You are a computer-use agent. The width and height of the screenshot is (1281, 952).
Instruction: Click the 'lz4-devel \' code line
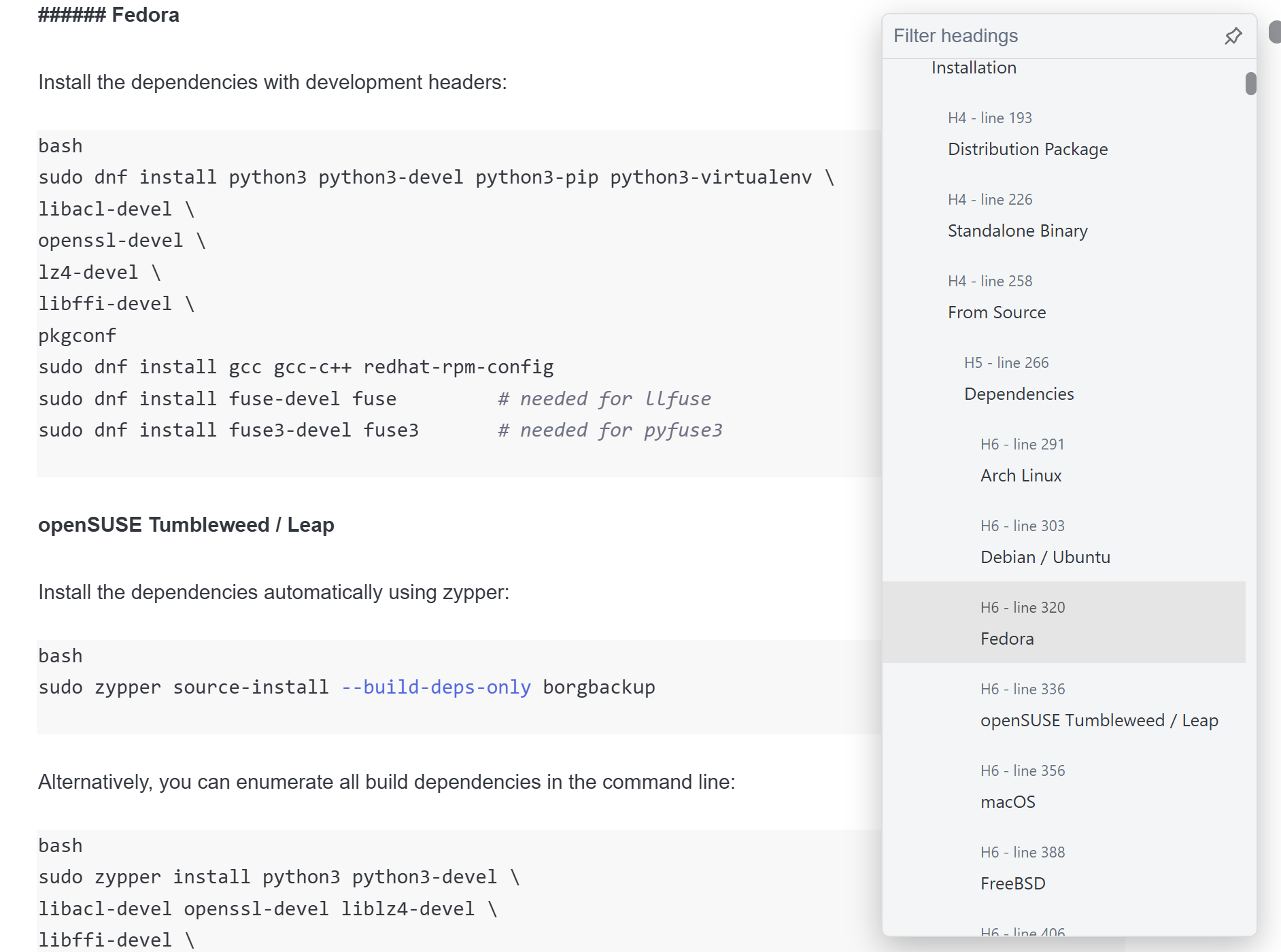(99, 273)
